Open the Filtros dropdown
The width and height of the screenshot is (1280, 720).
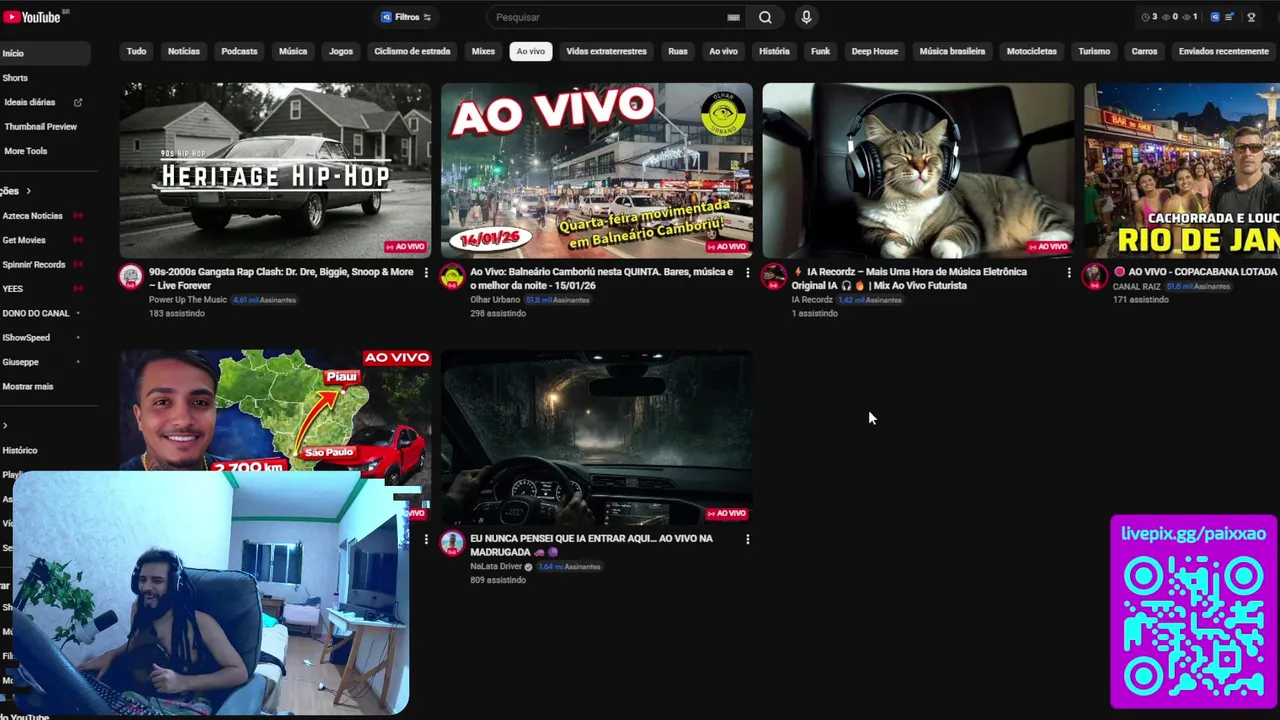[x=406, y=17]
